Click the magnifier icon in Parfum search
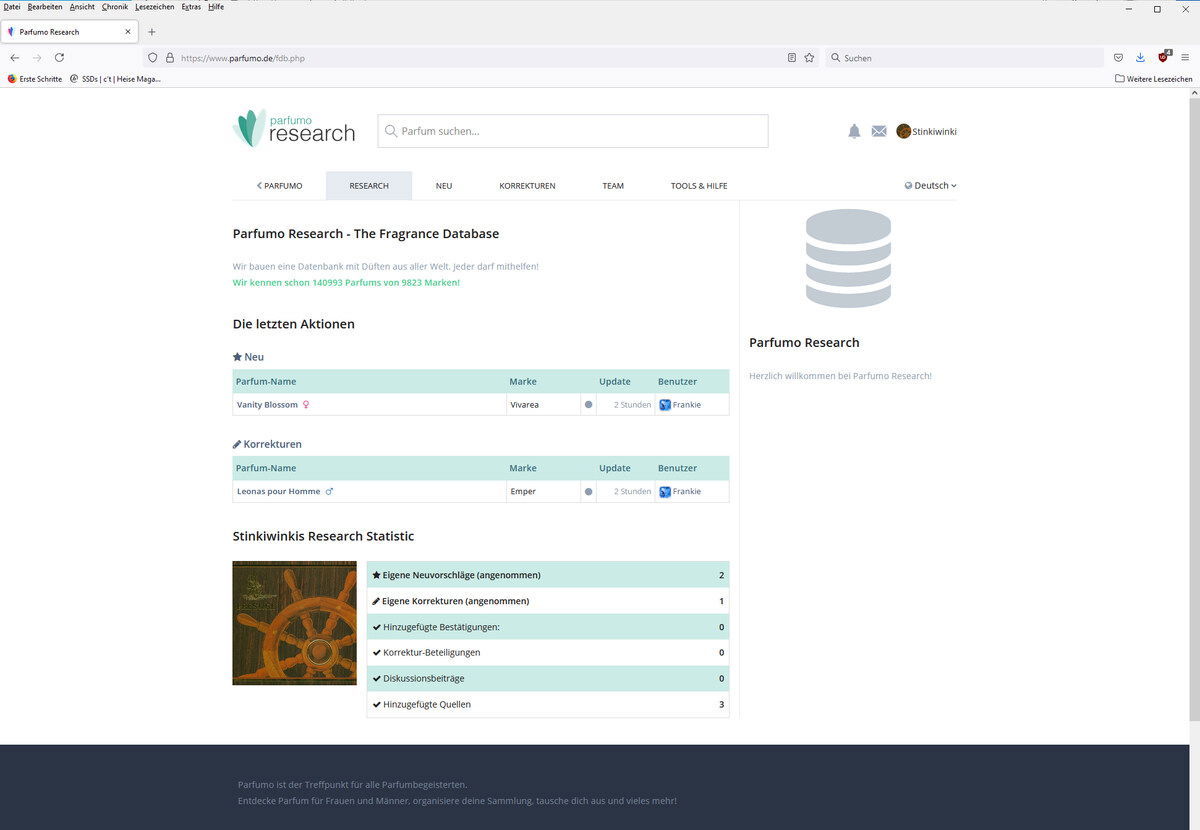The height and width of the screenshot is (830, 1200). [391, 131]
